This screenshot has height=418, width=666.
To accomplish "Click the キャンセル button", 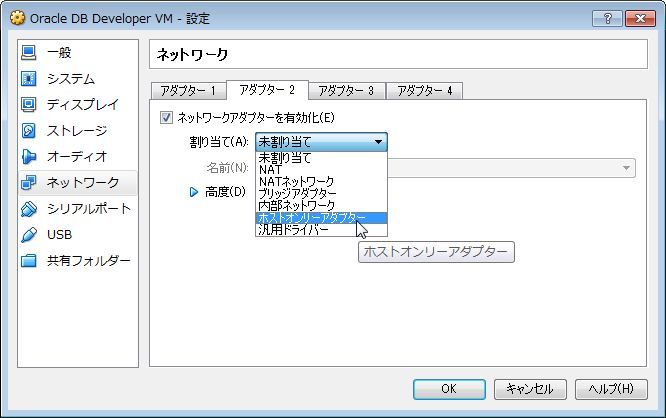I will (x=530, y=389).
